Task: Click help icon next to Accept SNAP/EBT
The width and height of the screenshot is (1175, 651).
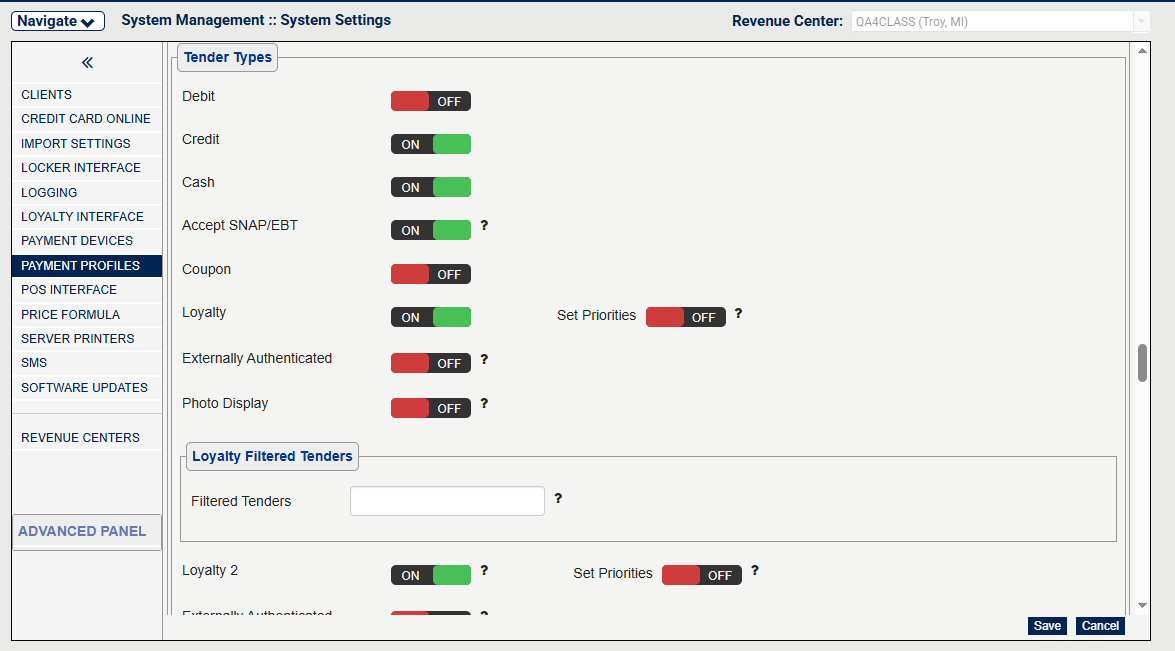Action: pos(484,226)
